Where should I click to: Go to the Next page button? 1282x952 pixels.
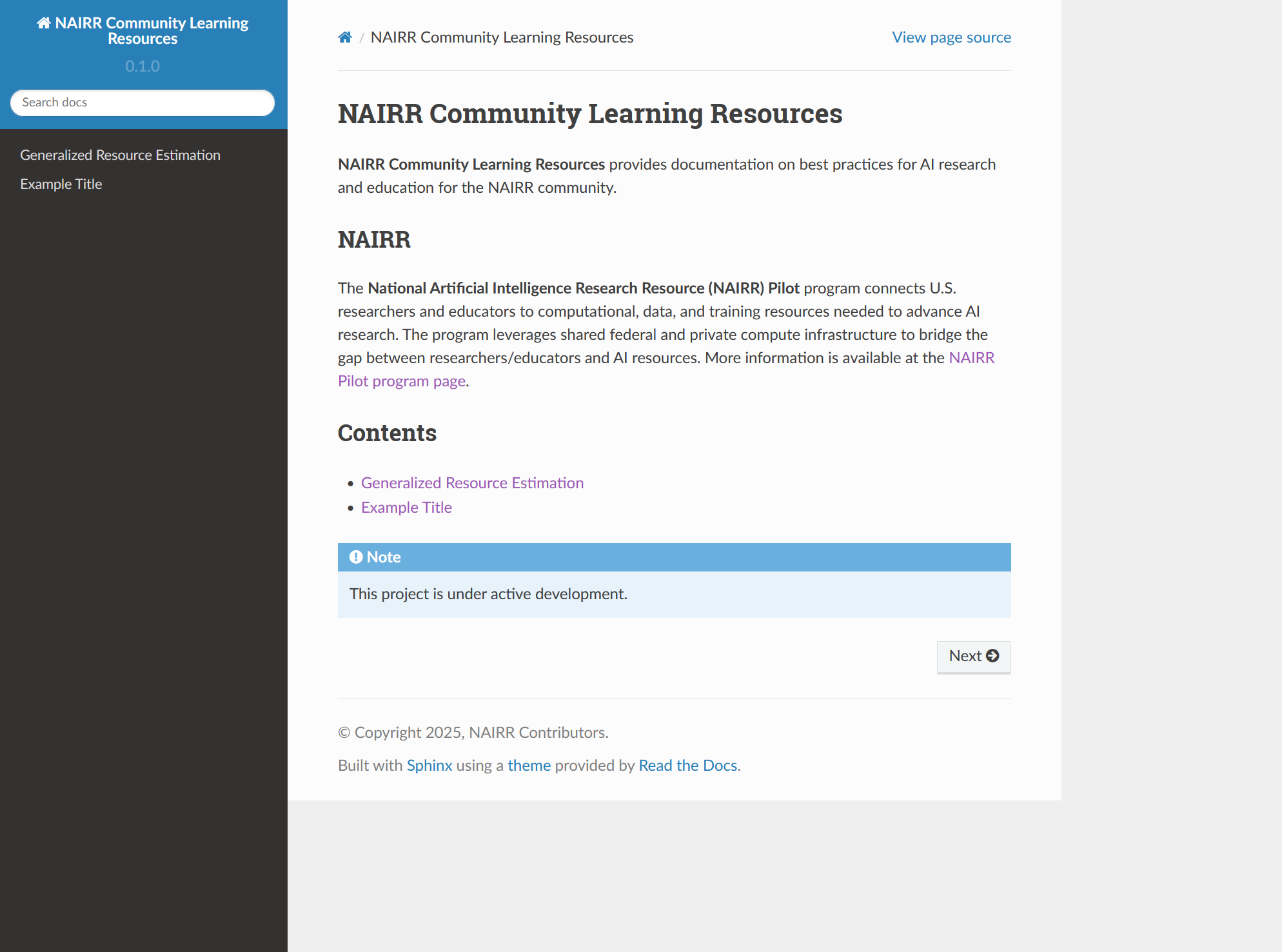974,657
